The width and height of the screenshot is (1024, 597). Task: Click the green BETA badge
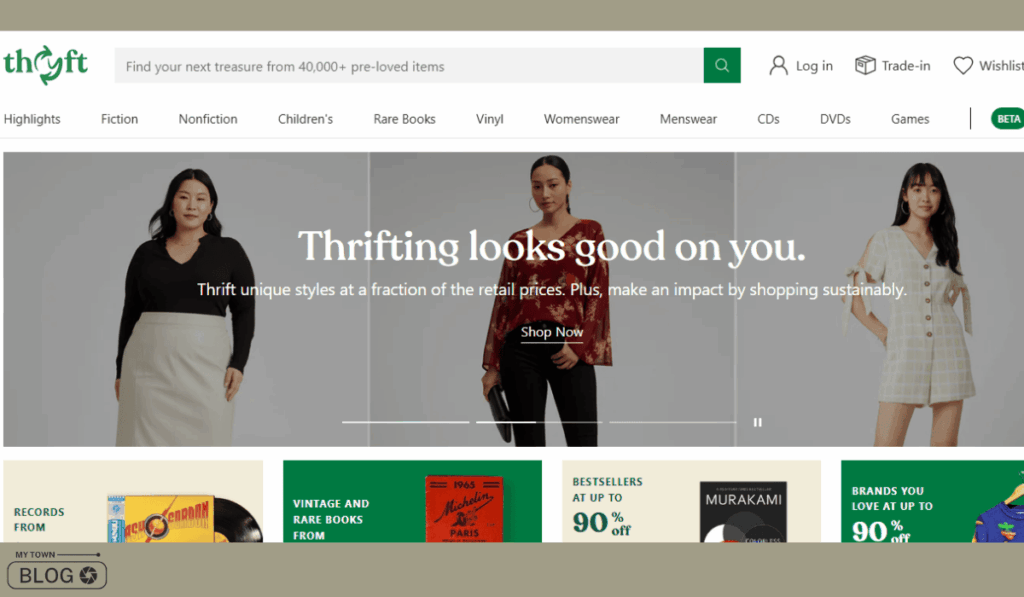pyautogui.click(x=1008, y=119)
